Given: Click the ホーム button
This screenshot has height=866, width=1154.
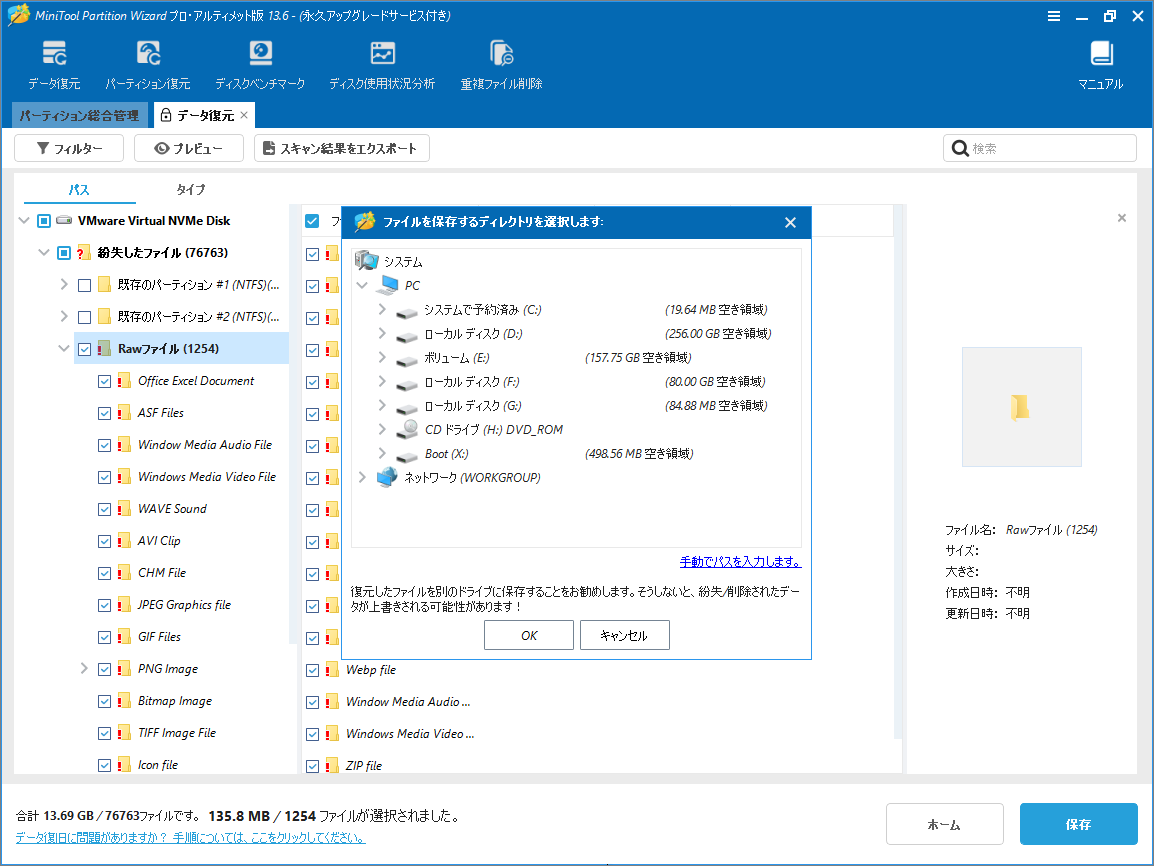Looking at the screenshot, I should tap(944, 825).
